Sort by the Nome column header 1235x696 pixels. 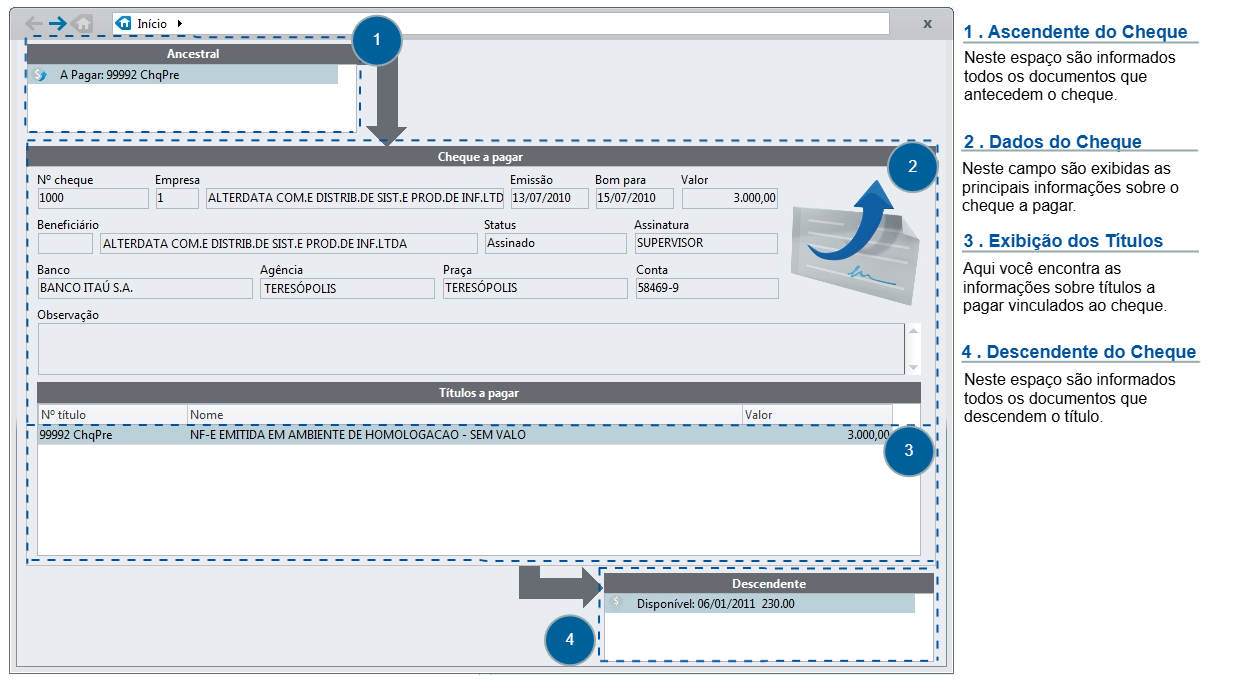464,414
